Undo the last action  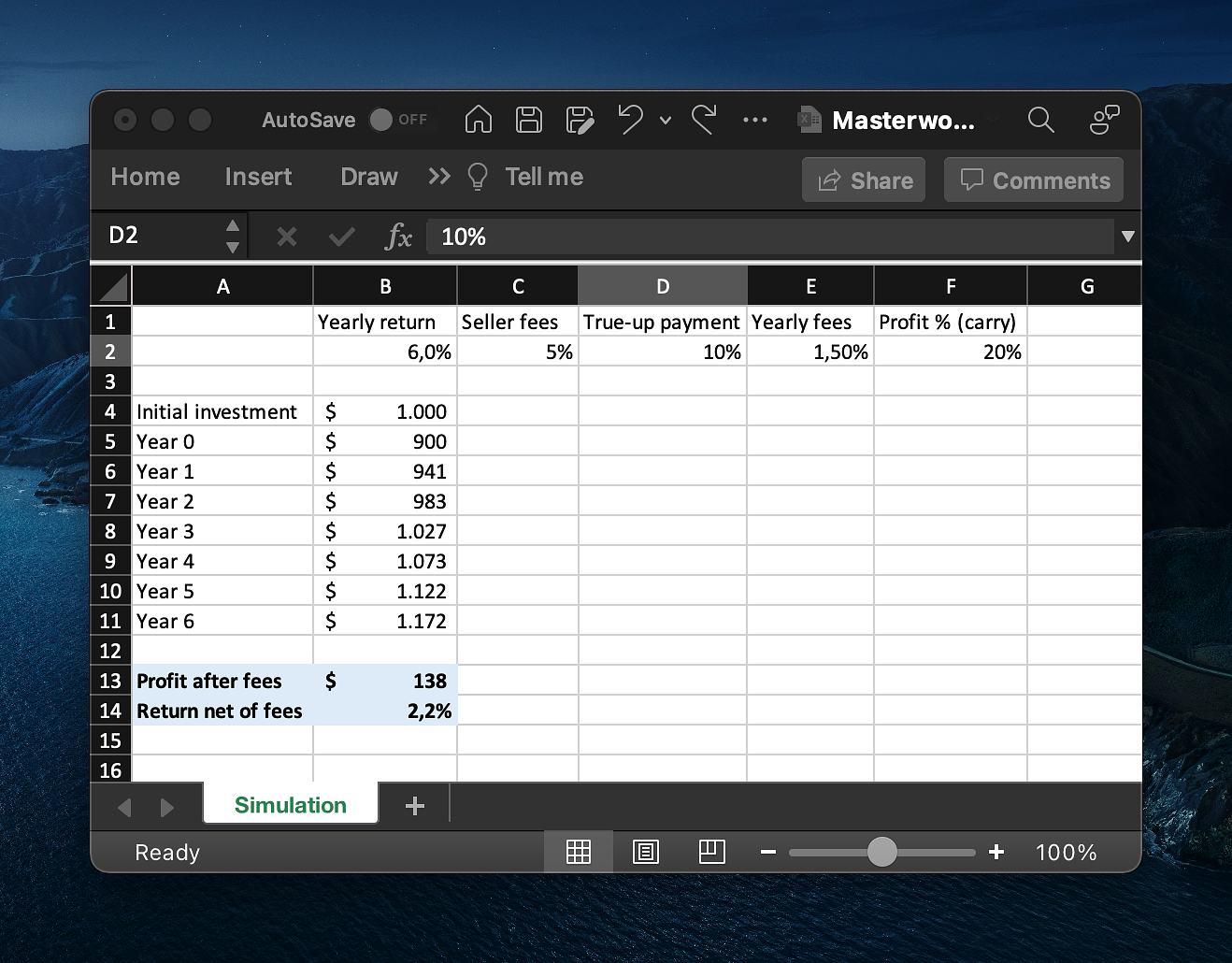coord(631,120)
